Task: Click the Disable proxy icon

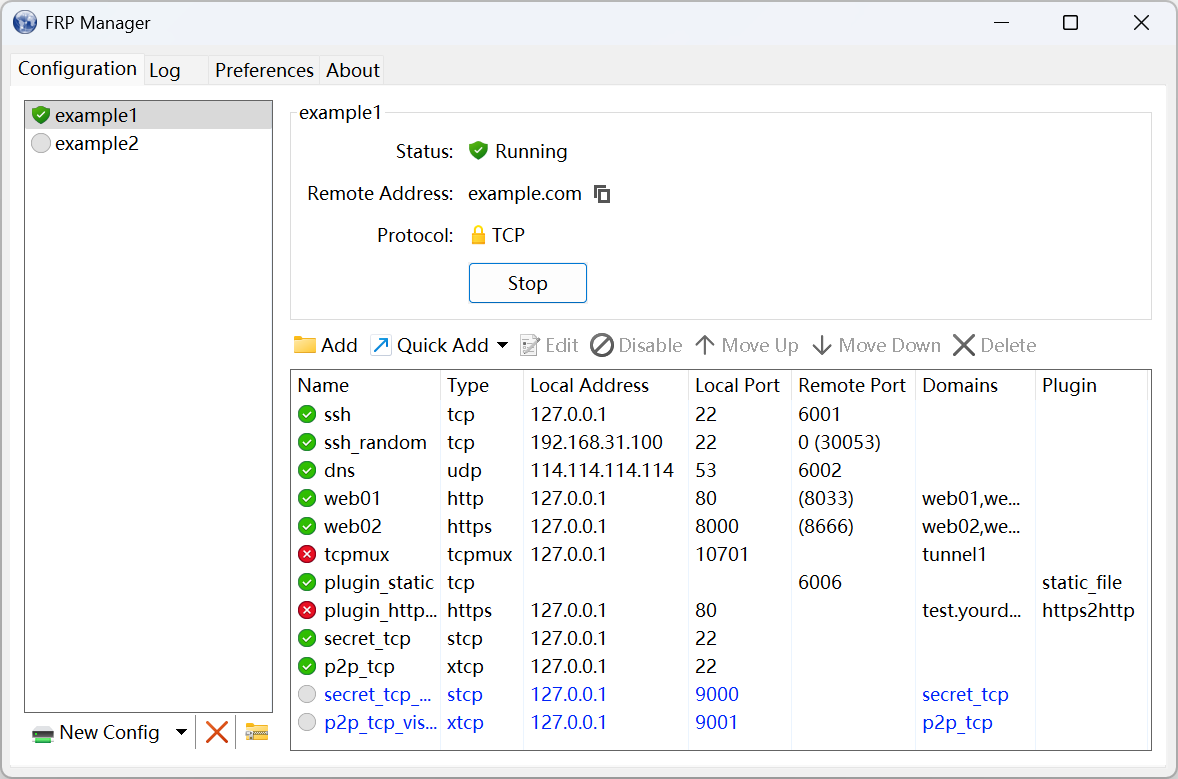Action: 601,345
